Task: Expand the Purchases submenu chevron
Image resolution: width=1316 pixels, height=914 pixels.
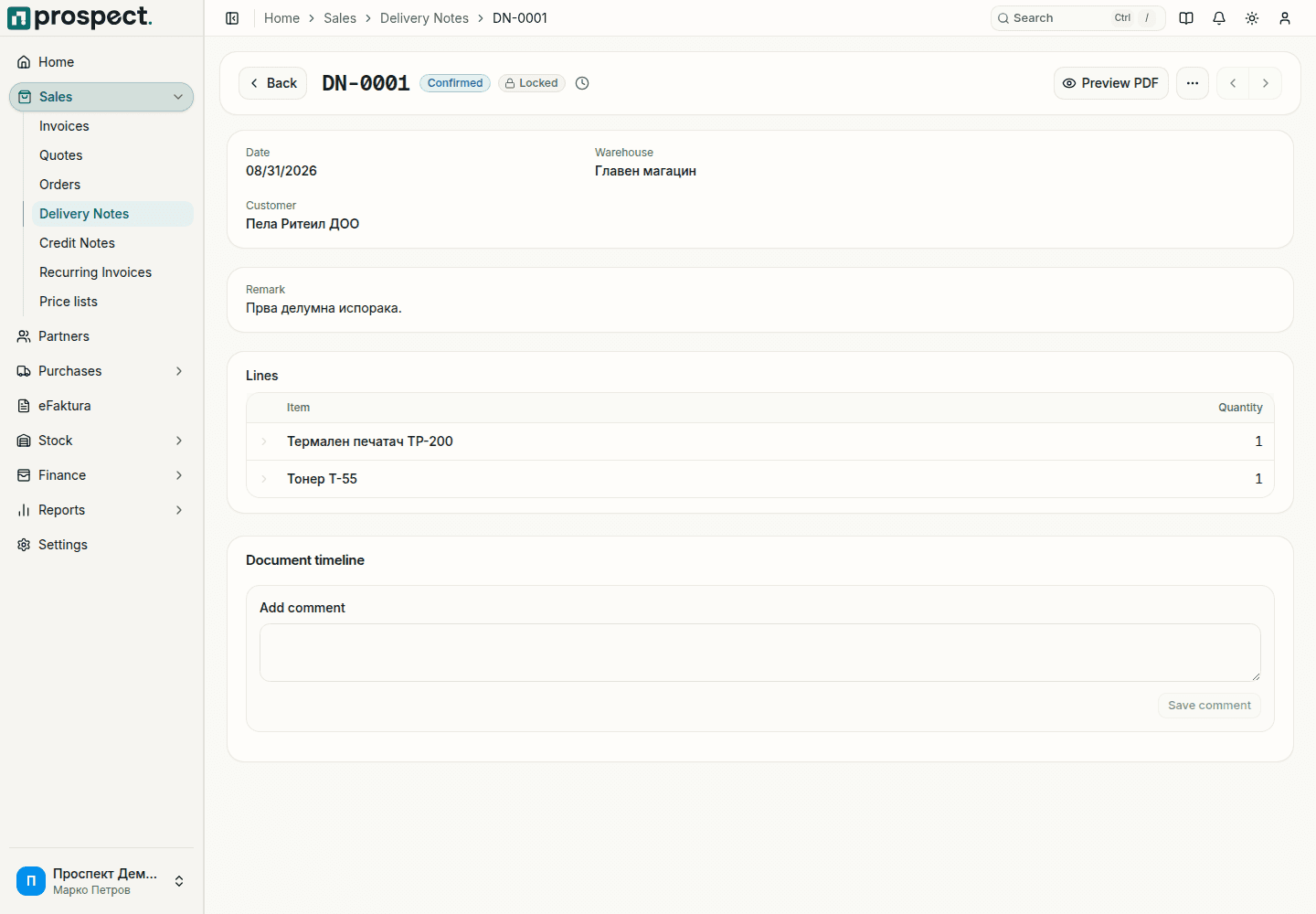Action: click(179, 371)
